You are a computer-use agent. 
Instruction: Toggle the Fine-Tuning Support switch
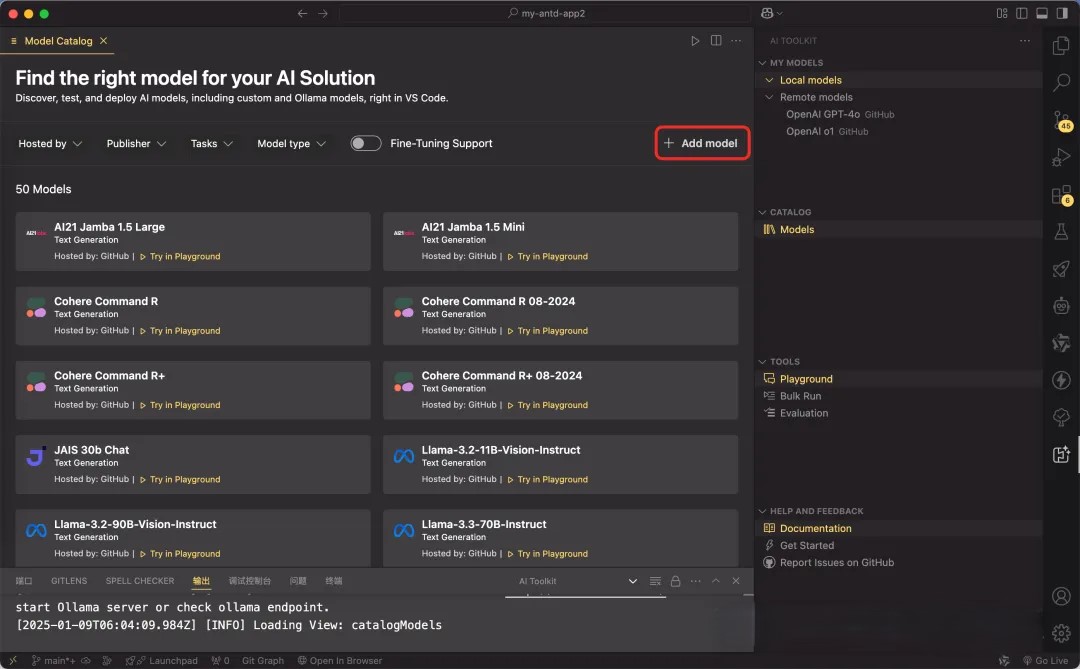click(365, 143)
